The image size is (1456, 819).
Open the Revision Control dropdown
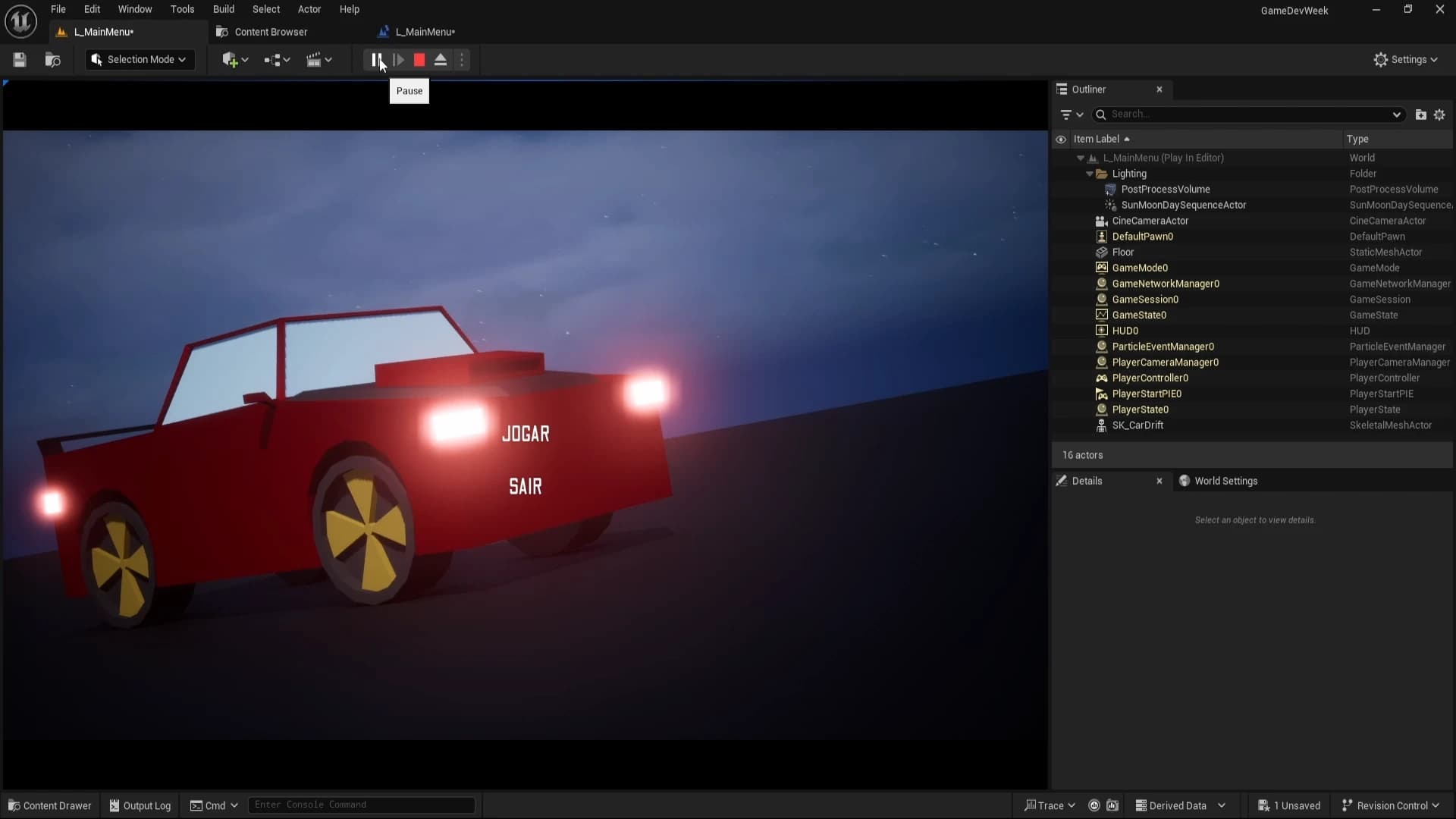pos(1391,805)
